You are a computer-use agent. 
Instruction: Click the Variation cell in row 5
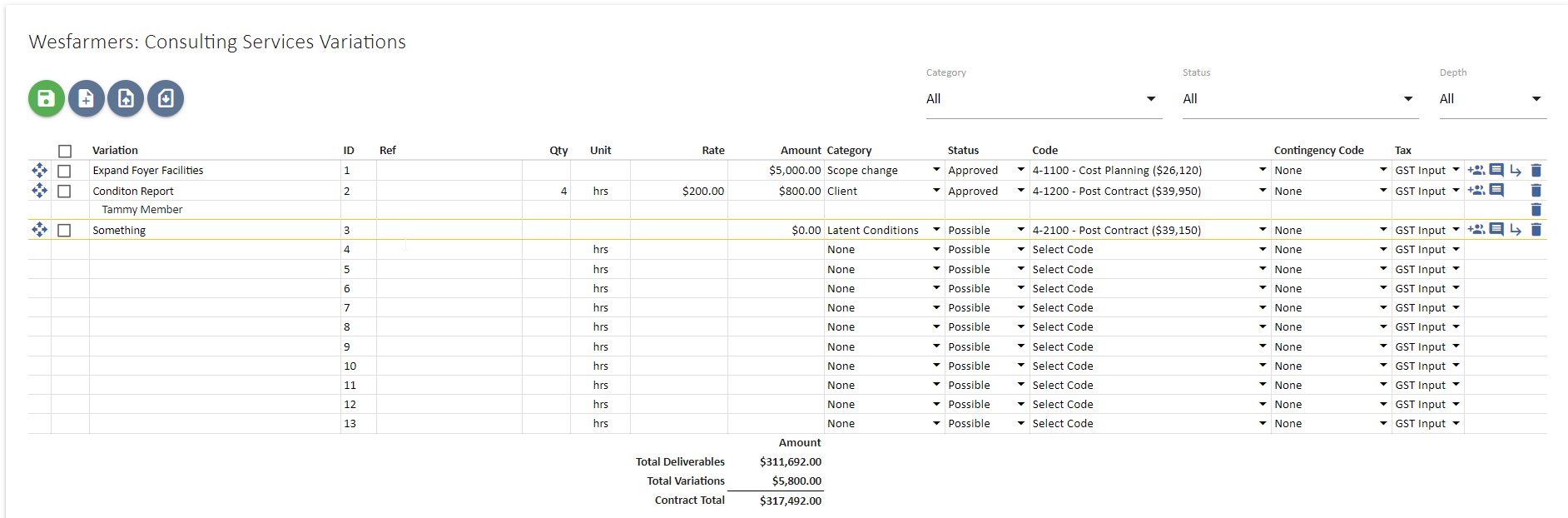tap(215, 269)
